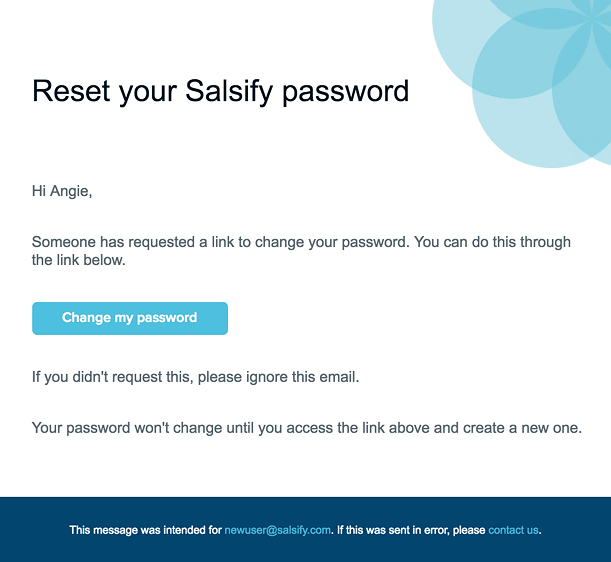Image resolution: width=611 pixels, height=562 pixels.
Task: Click the name Angie in the greeting
Action: pos(70,191)
